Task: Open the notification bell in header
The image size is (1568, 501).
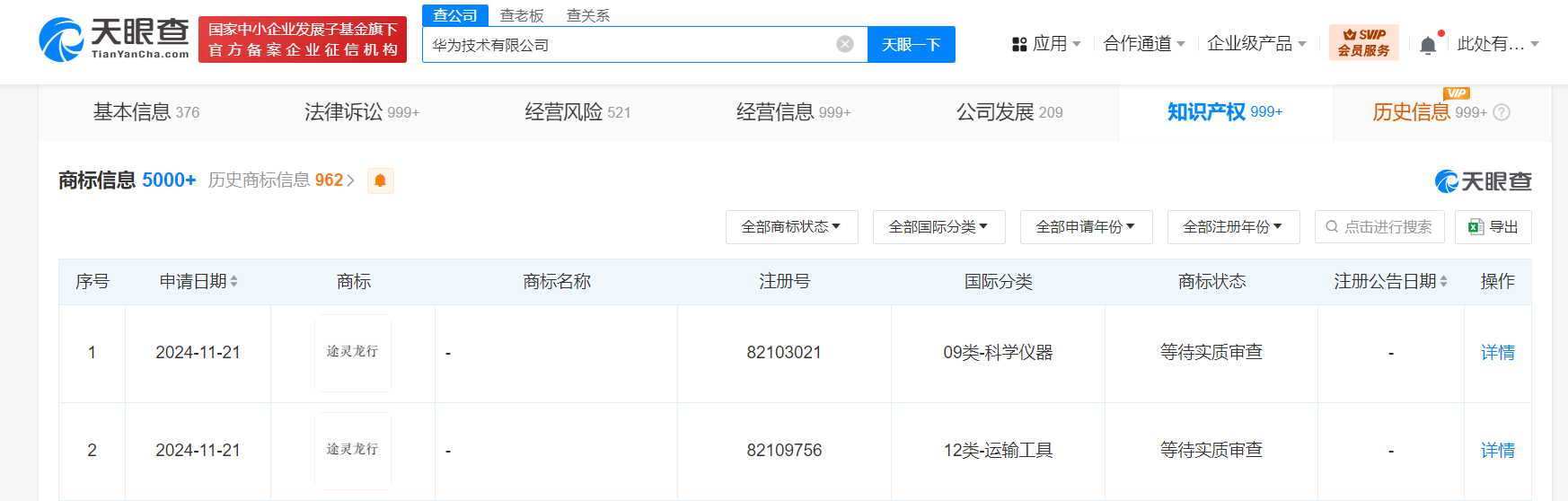Action: [x=1427, y=45]
